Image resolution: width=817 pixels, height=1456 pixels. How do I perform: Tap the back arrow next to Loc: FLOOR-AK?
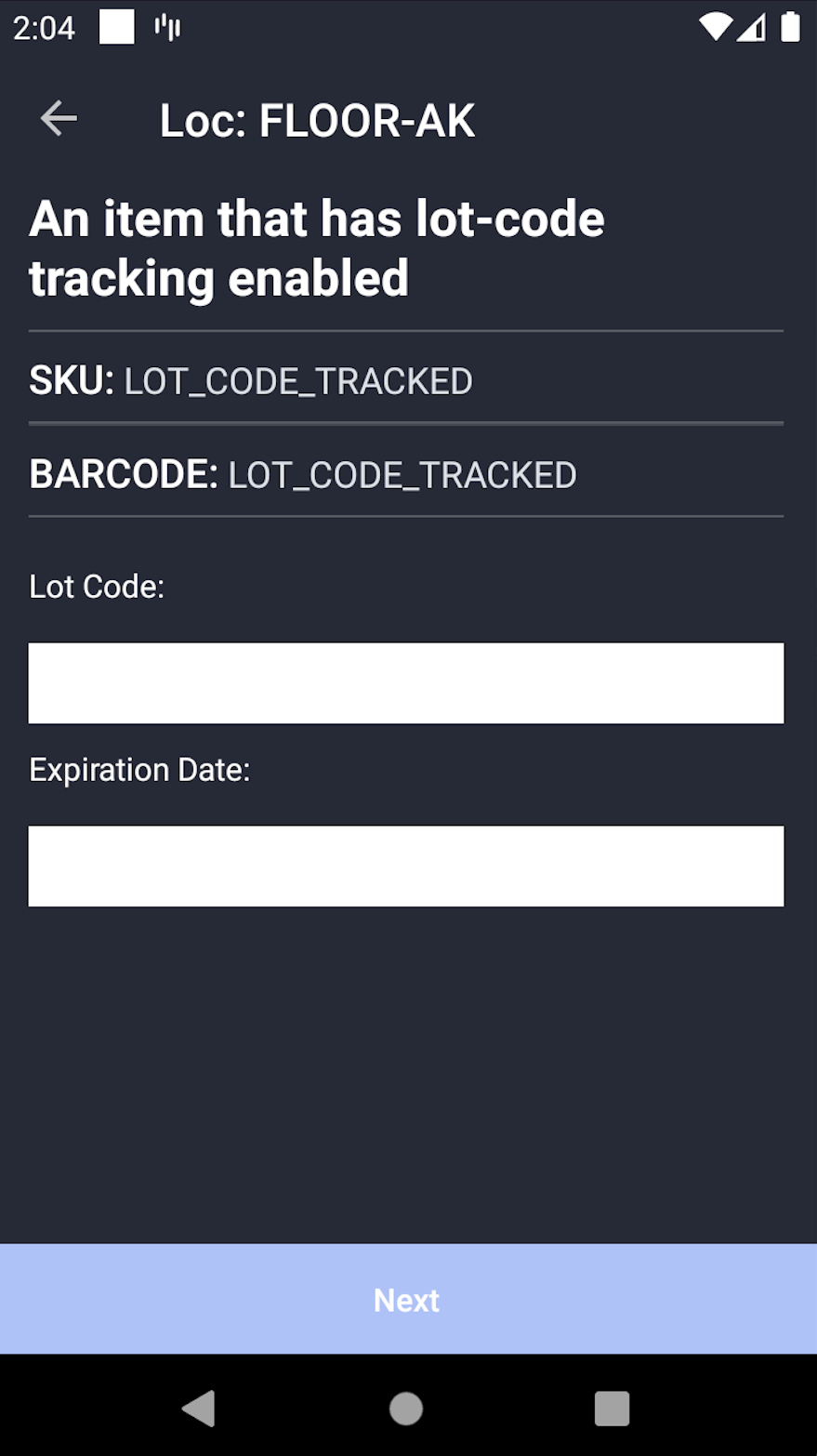[58, 118]
